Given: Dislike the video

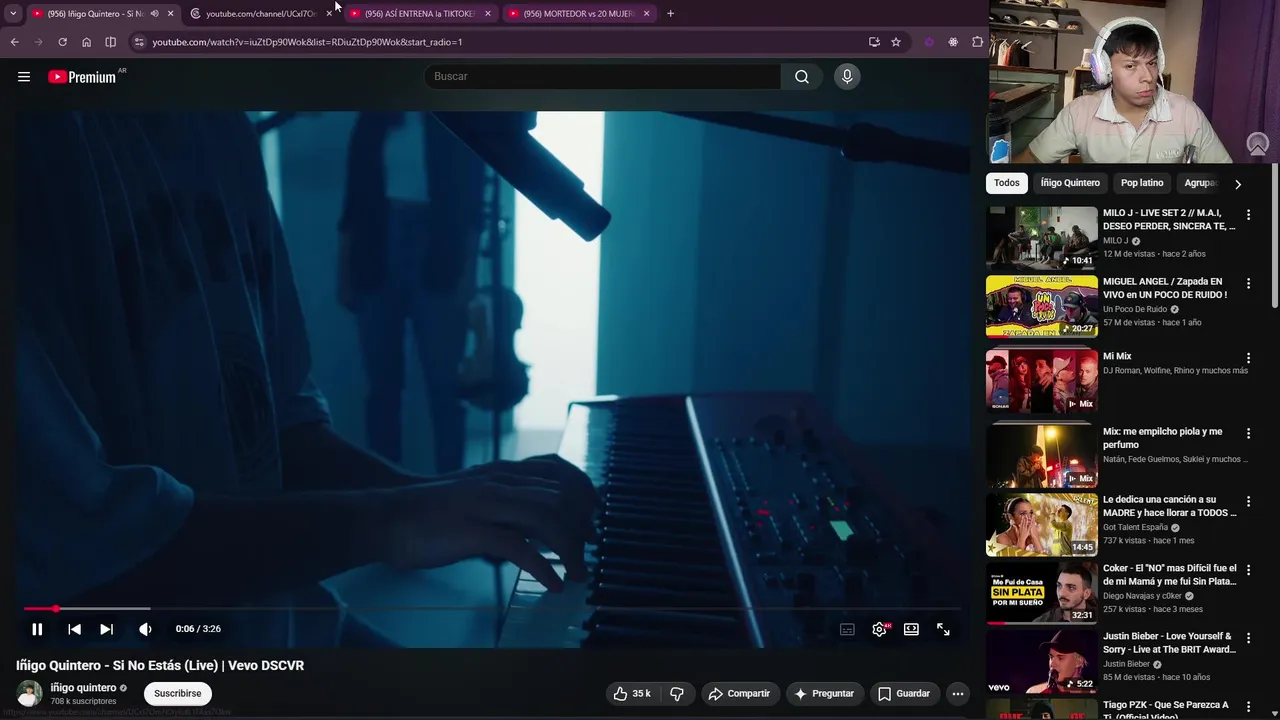Looking at the screenshot, I should (677, 693).
